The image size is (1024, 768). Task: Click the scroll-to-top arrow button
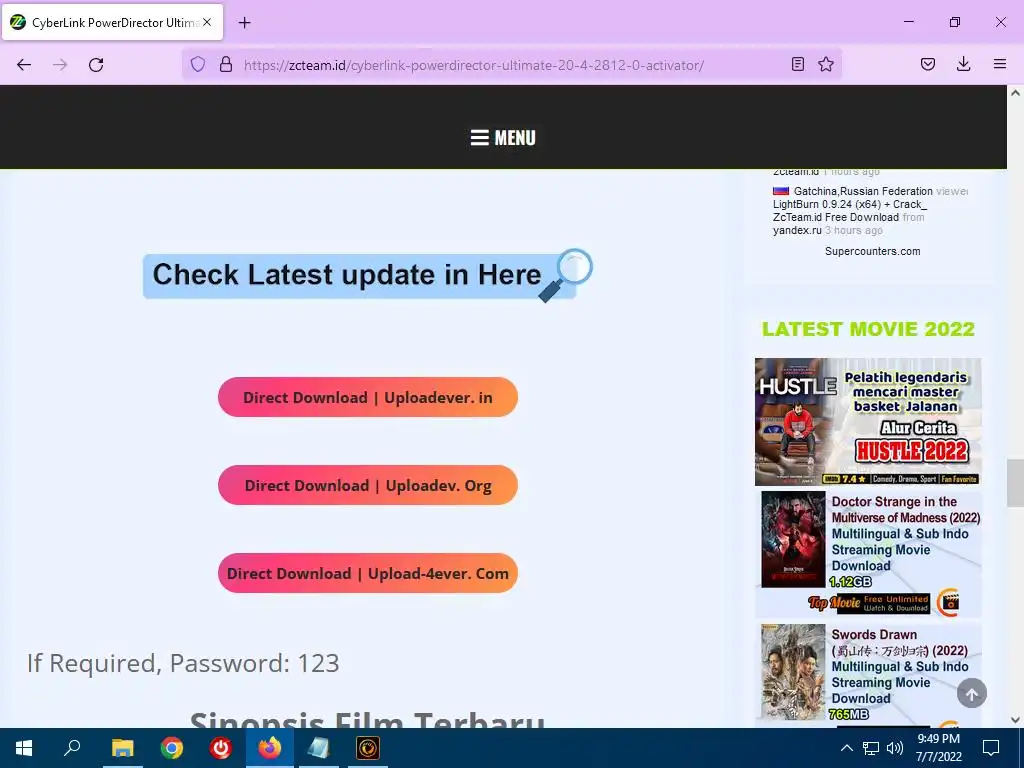click(x=972, y=694)
